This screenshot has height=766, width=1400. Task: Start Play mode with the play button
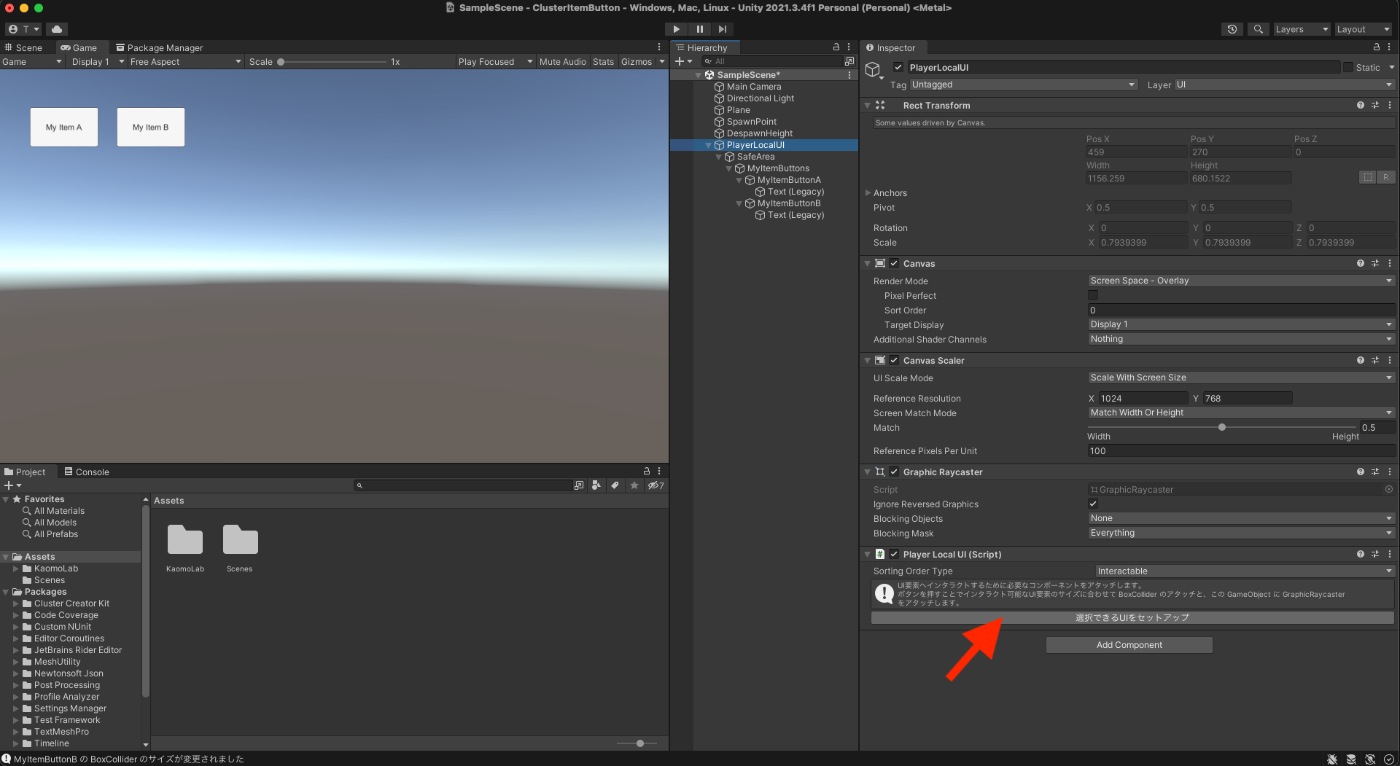[677, 29]
